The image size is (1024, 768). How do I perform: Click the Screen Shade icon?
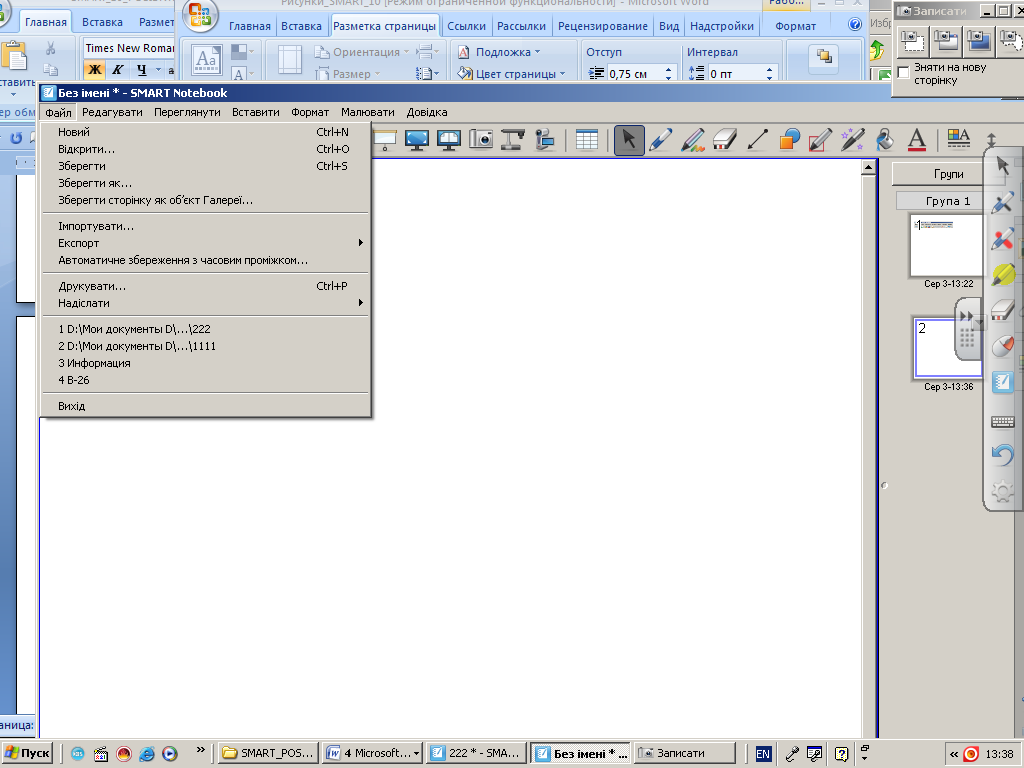pyautogui.click(x=385, y=140)
